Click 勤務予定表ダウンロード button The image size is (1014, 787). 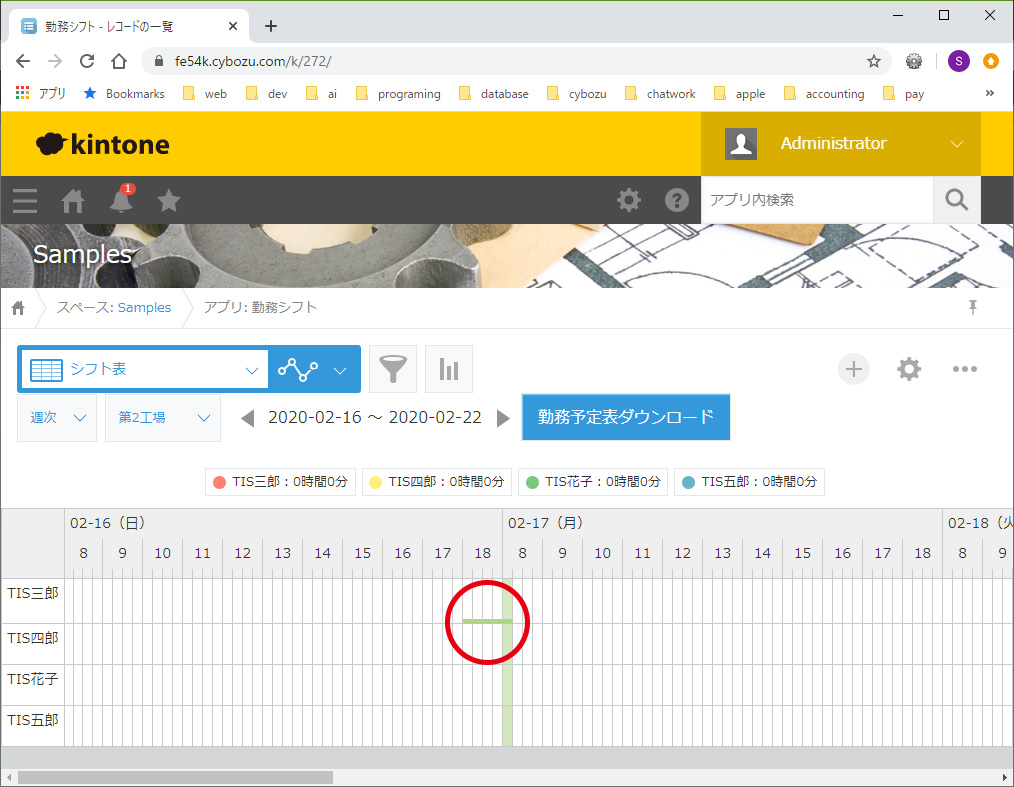(626, 417)
